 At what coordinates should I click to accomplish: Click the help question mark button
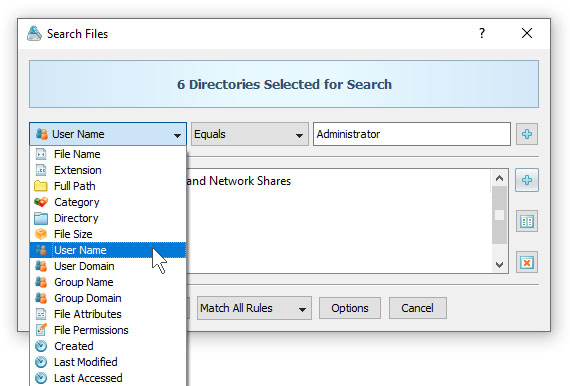[x=482, y=33]
